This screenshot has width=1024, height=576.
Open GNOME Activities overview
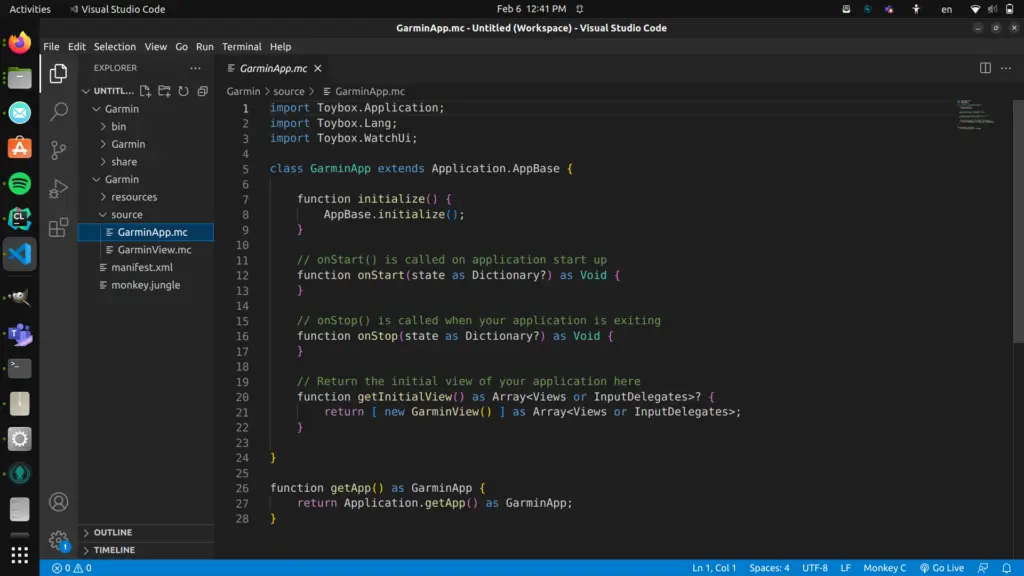click(x=29, y=9)
